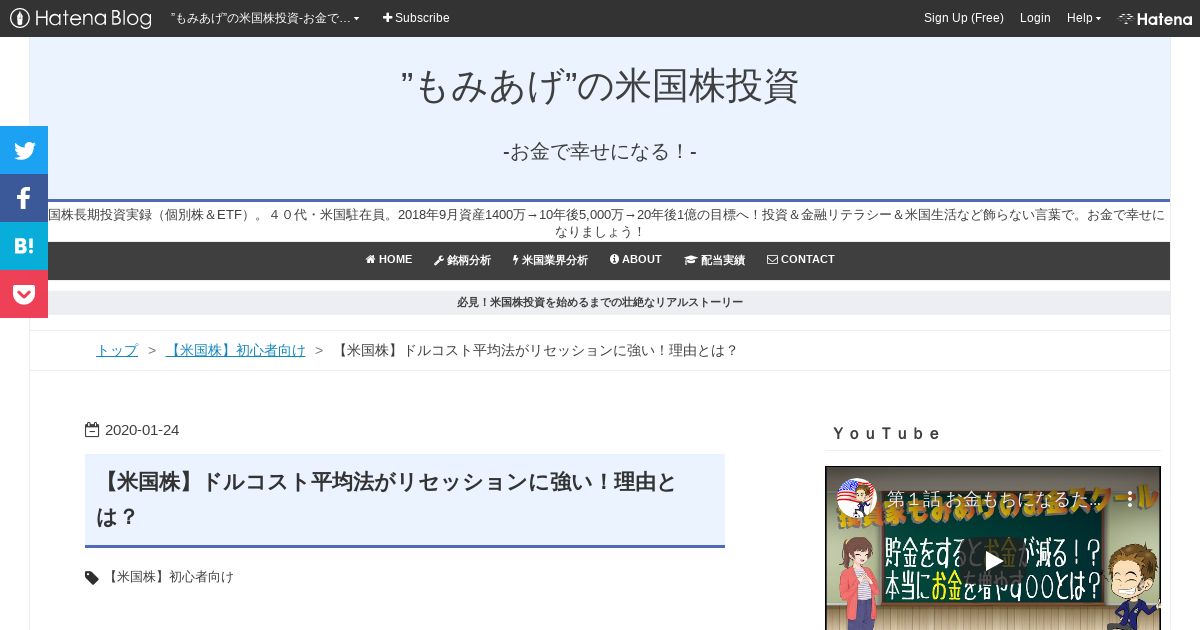Click the info icon beside ABOUT
The image size is (1200, 630).
614,260
